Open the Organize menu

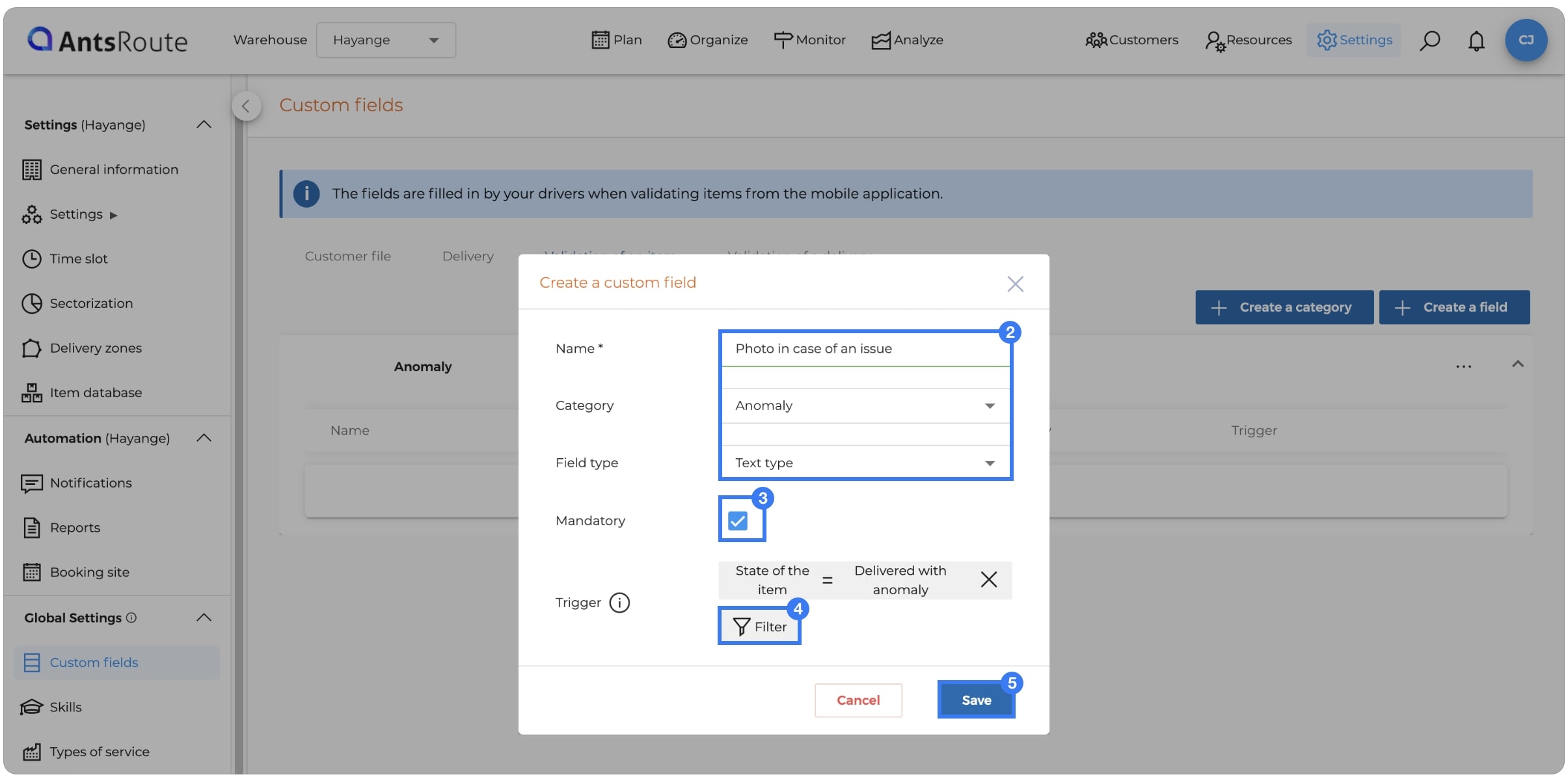[708, 40]
